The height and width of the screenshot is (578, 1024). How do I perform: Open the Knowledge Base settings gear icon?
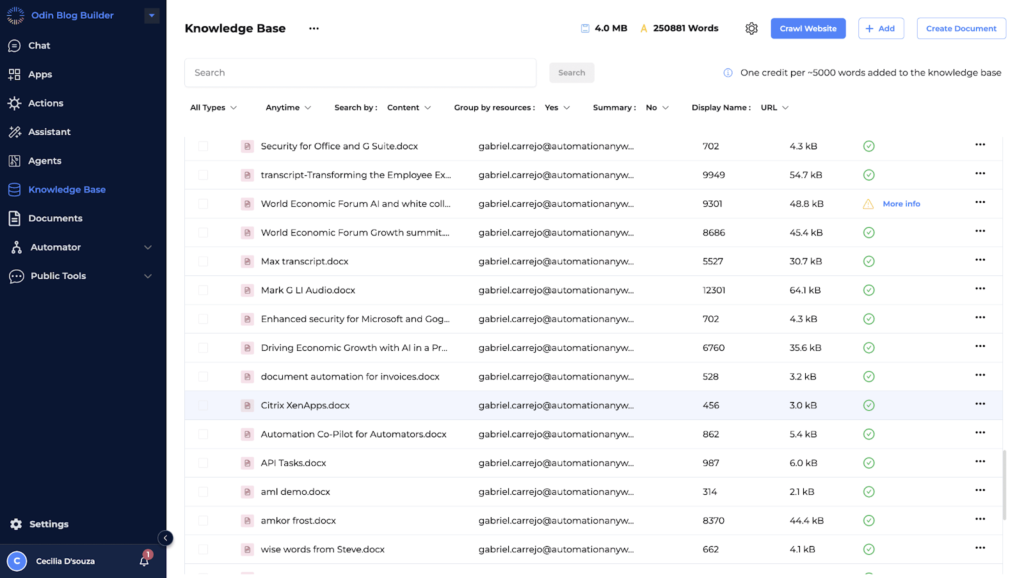(751, 29)
